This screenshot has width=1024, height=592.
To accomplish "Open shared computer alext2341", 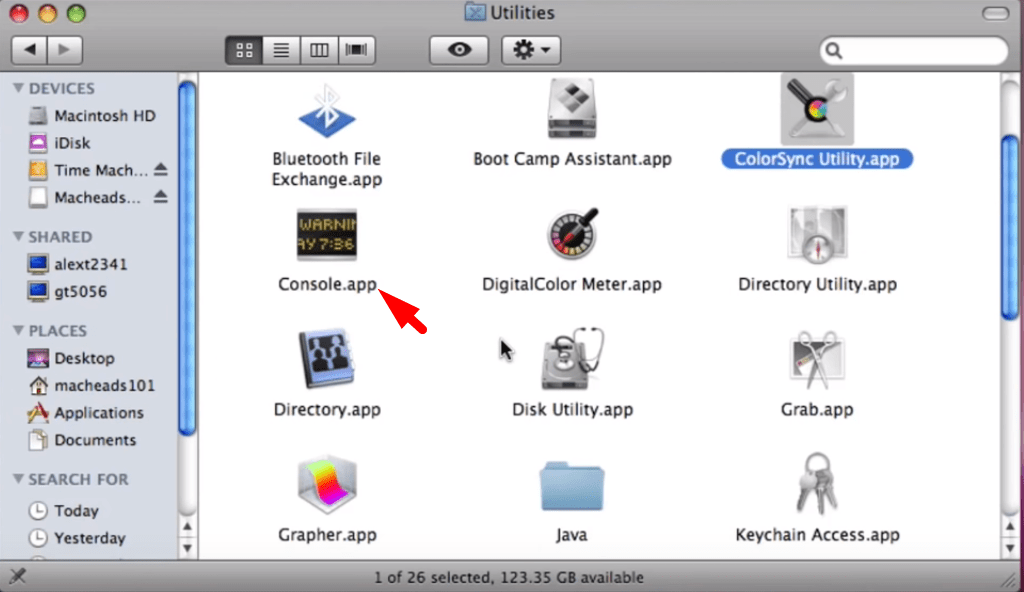I will 78,264.
